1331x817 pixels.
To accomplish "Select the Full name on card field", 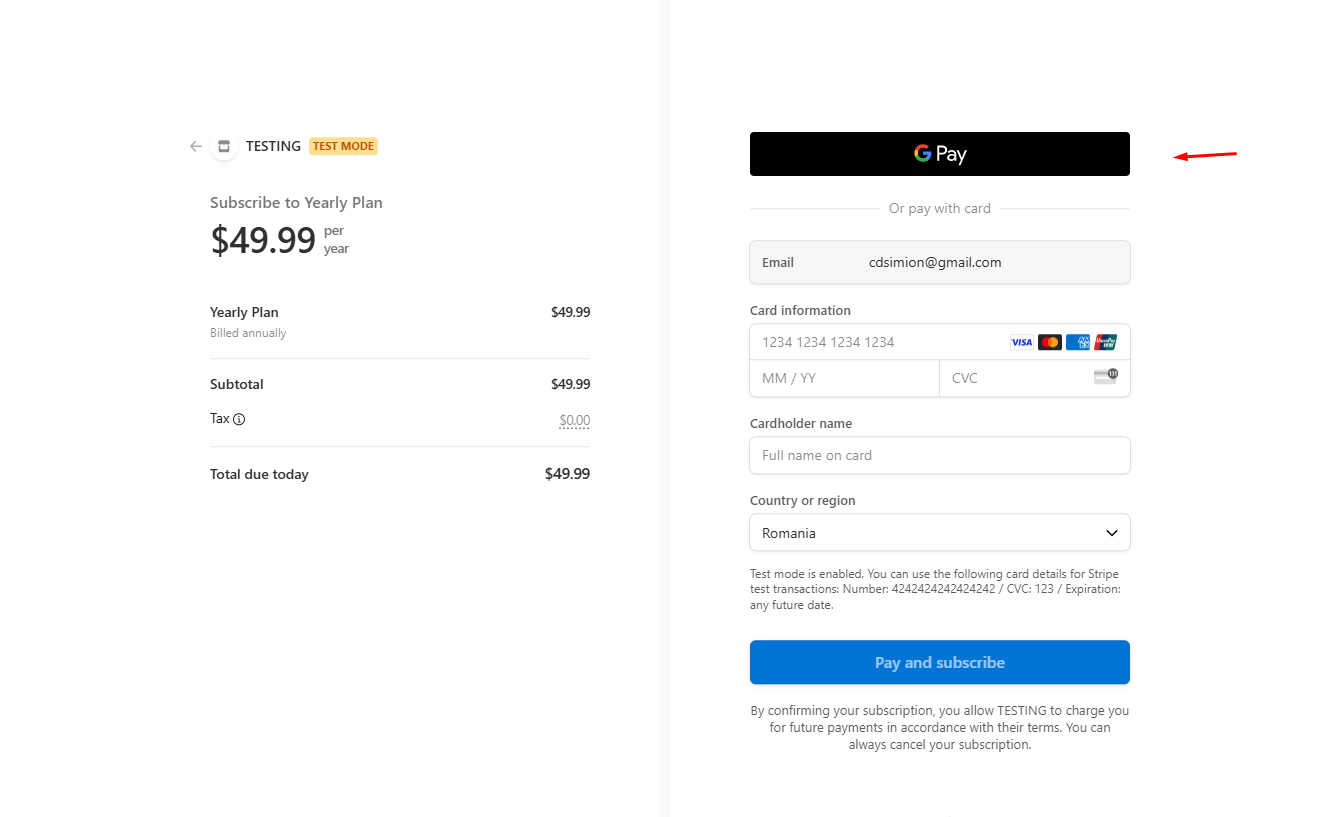I will pyautogui.click(x=940, y=455).
